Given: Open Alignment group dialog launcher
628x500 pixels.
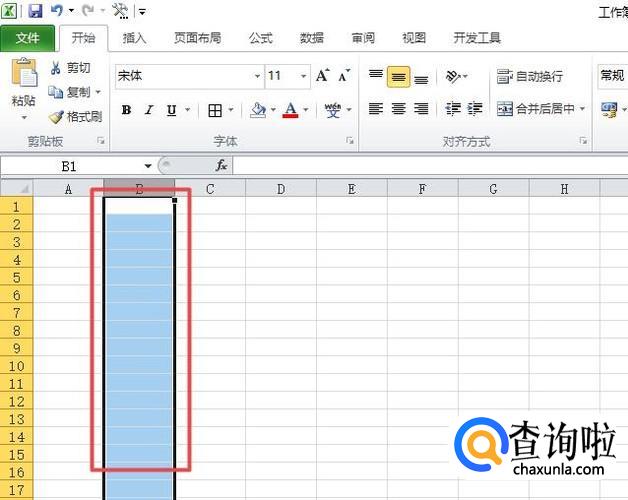Looking at the screenshot, I should (x=583, y=141).
